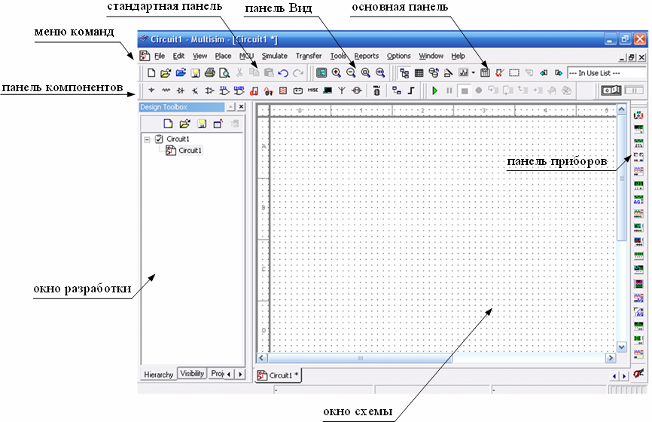
Task: Open the Database Manager icon
Action: coord(434,73)
